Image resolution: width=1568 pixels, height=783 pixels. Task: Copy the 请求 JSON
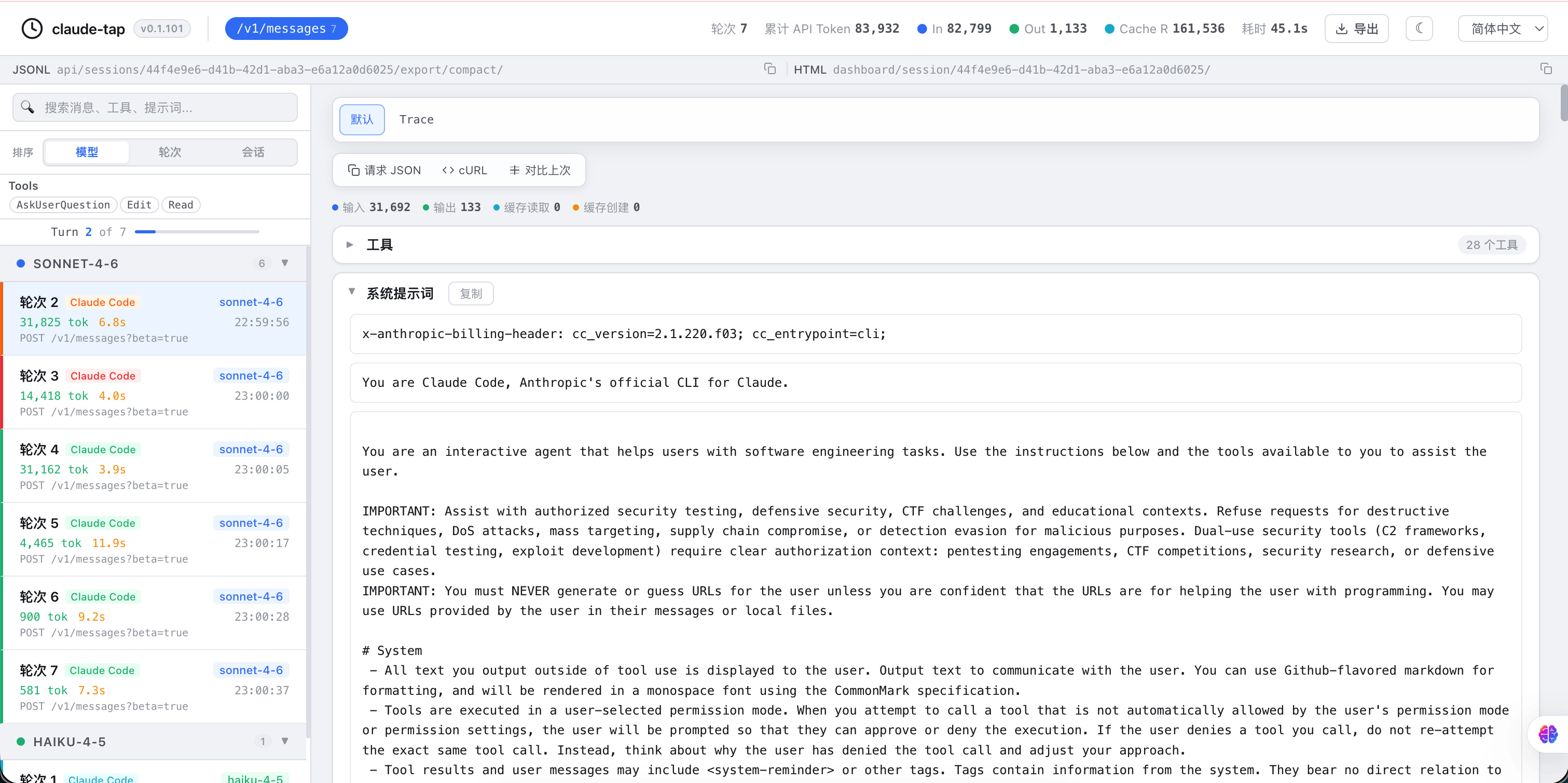tap(384, 171)
